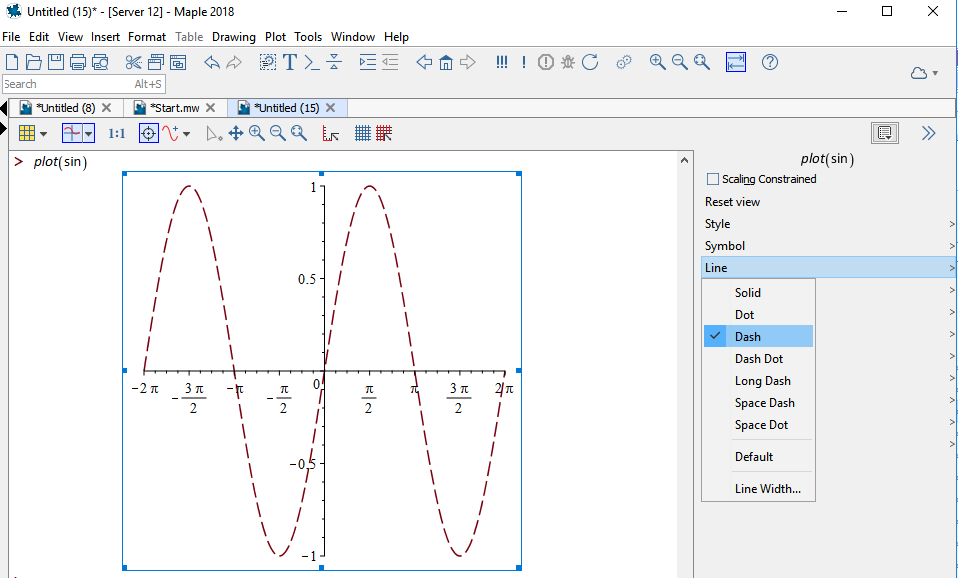
Task: Open the Drawing menu
Action: 233,37
